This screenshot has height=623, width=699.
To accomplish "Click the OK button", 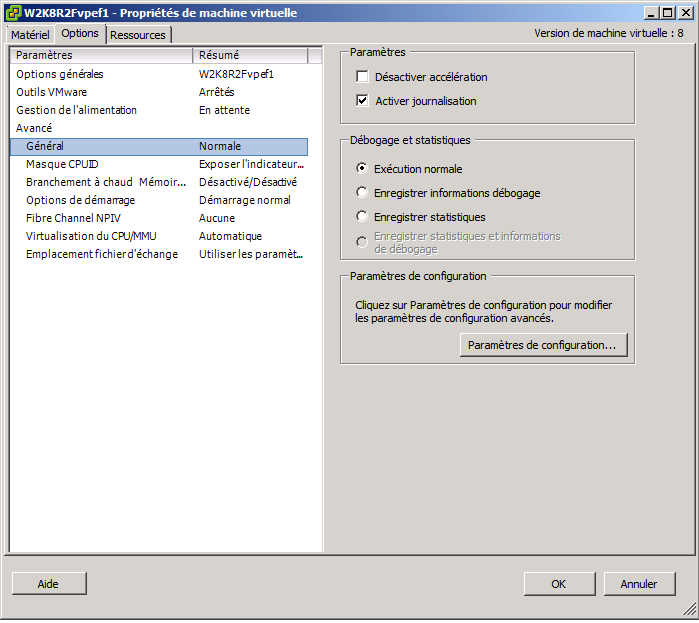I will tap(559, 584).
